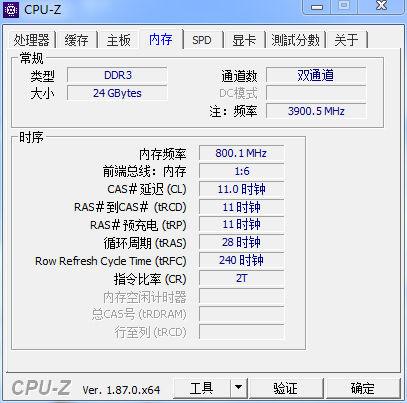Click the 800.1 MHz memory frequency field
Viewport: 407px width, 403px height.
(x=242, y=153)
